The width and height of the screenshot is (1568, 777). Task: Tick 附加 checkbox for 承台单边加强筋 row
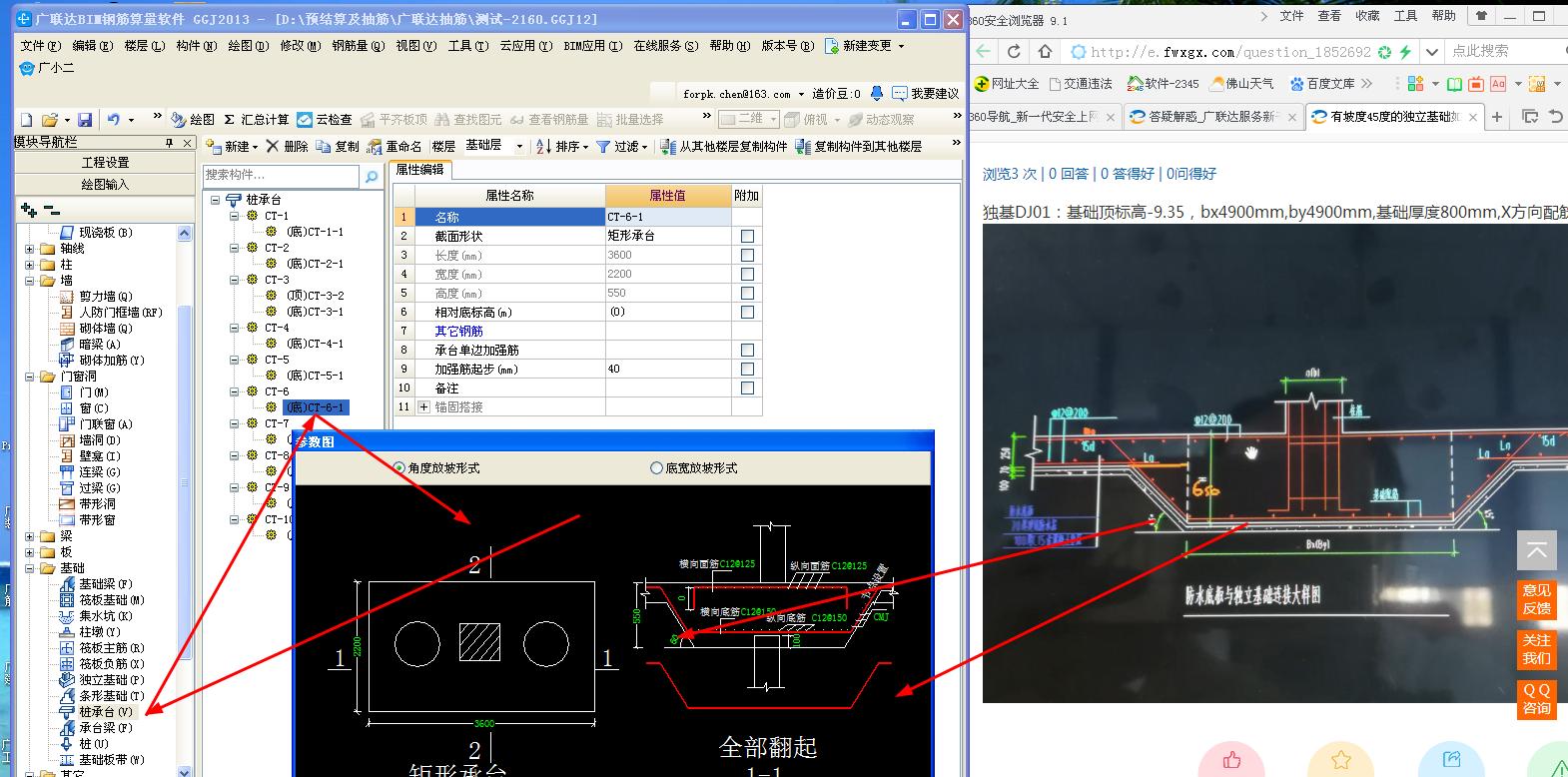coord(747,351)
